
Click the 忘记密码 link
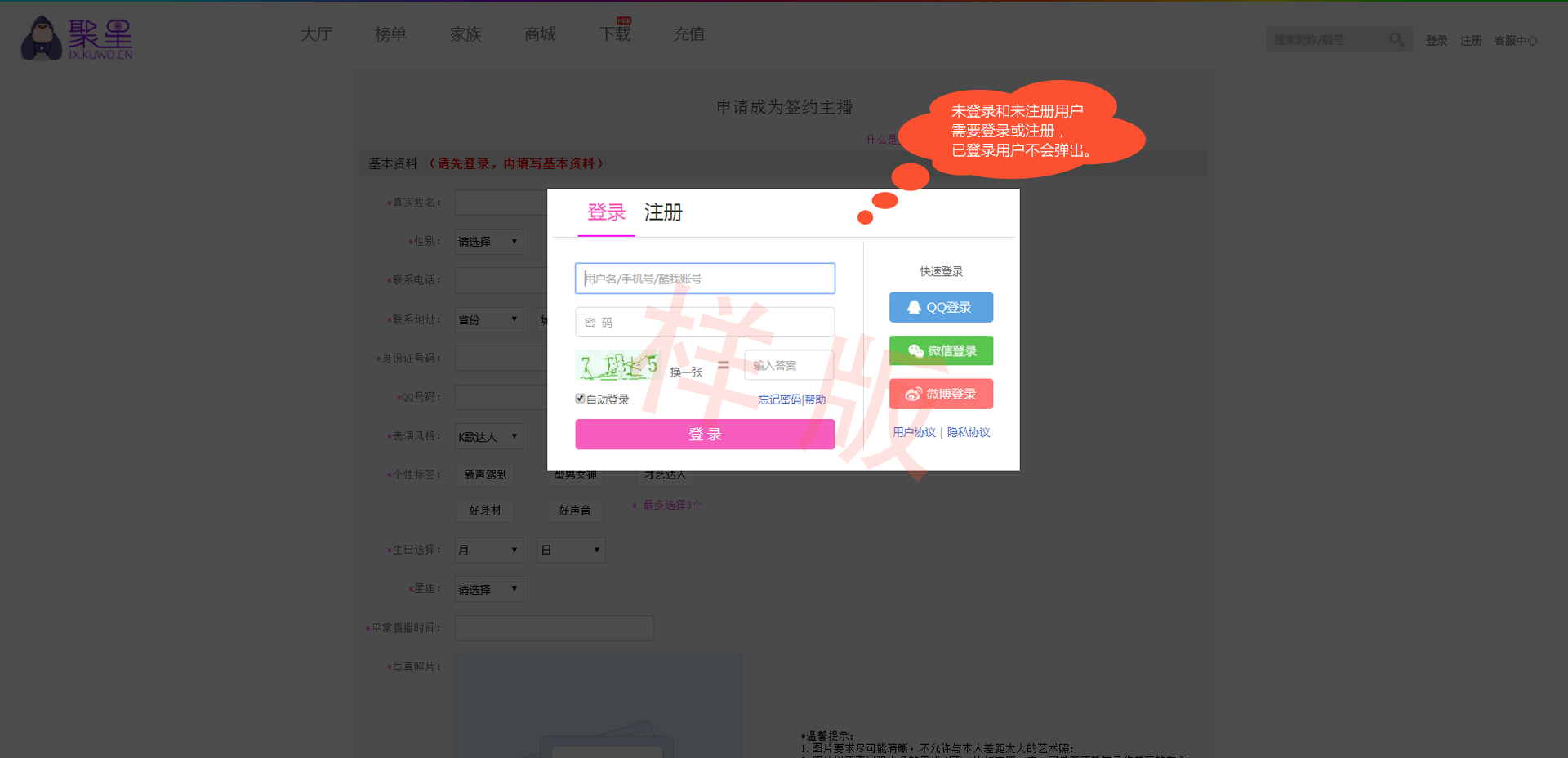tap(779, 399)
